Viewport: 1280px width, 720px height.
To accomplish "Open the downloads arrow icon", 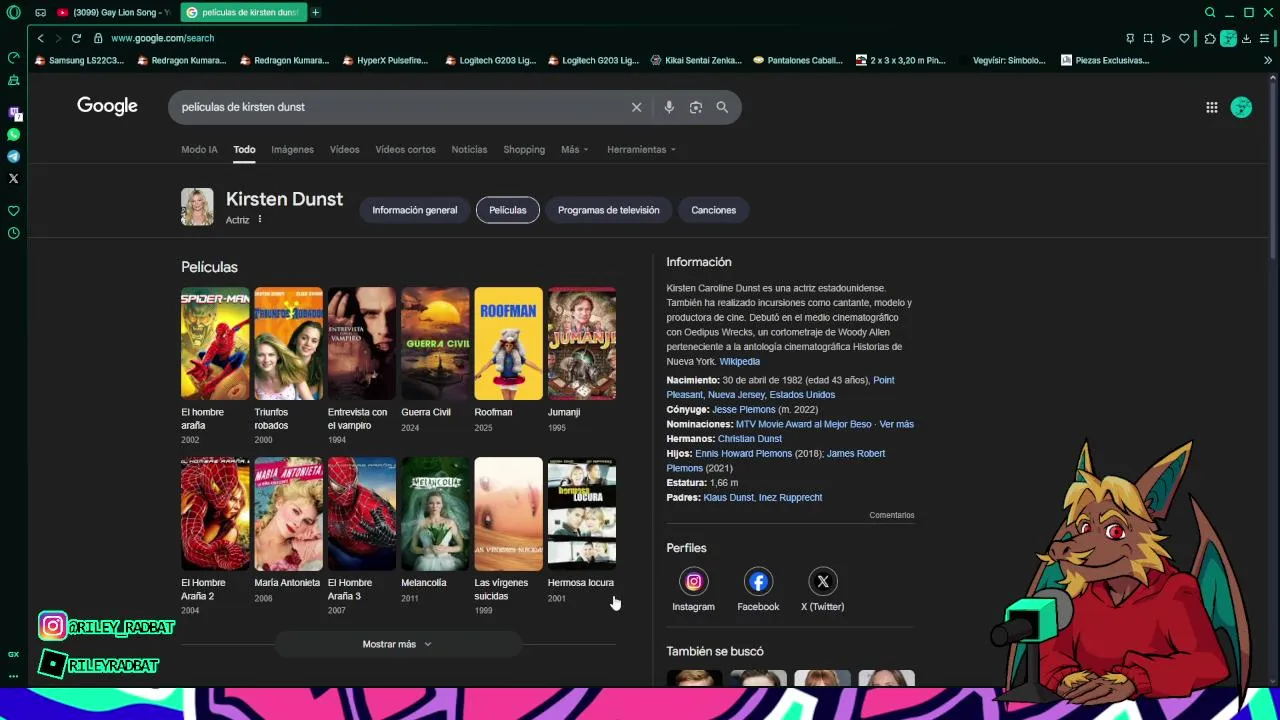I will pyautogui.click(x=1246, y=38).
